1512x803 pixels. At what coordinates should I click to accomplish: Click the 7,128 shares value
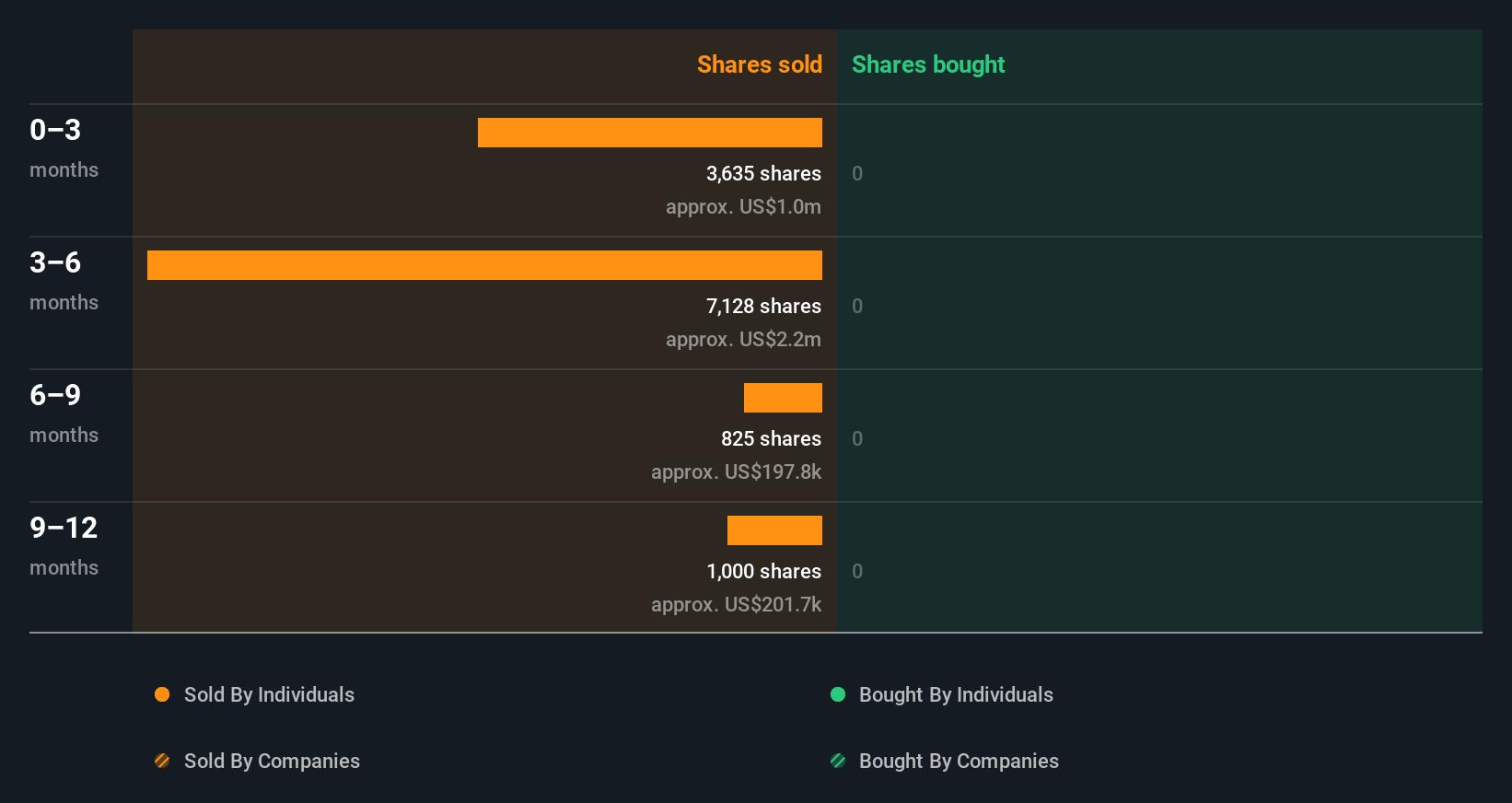[763, 306]
